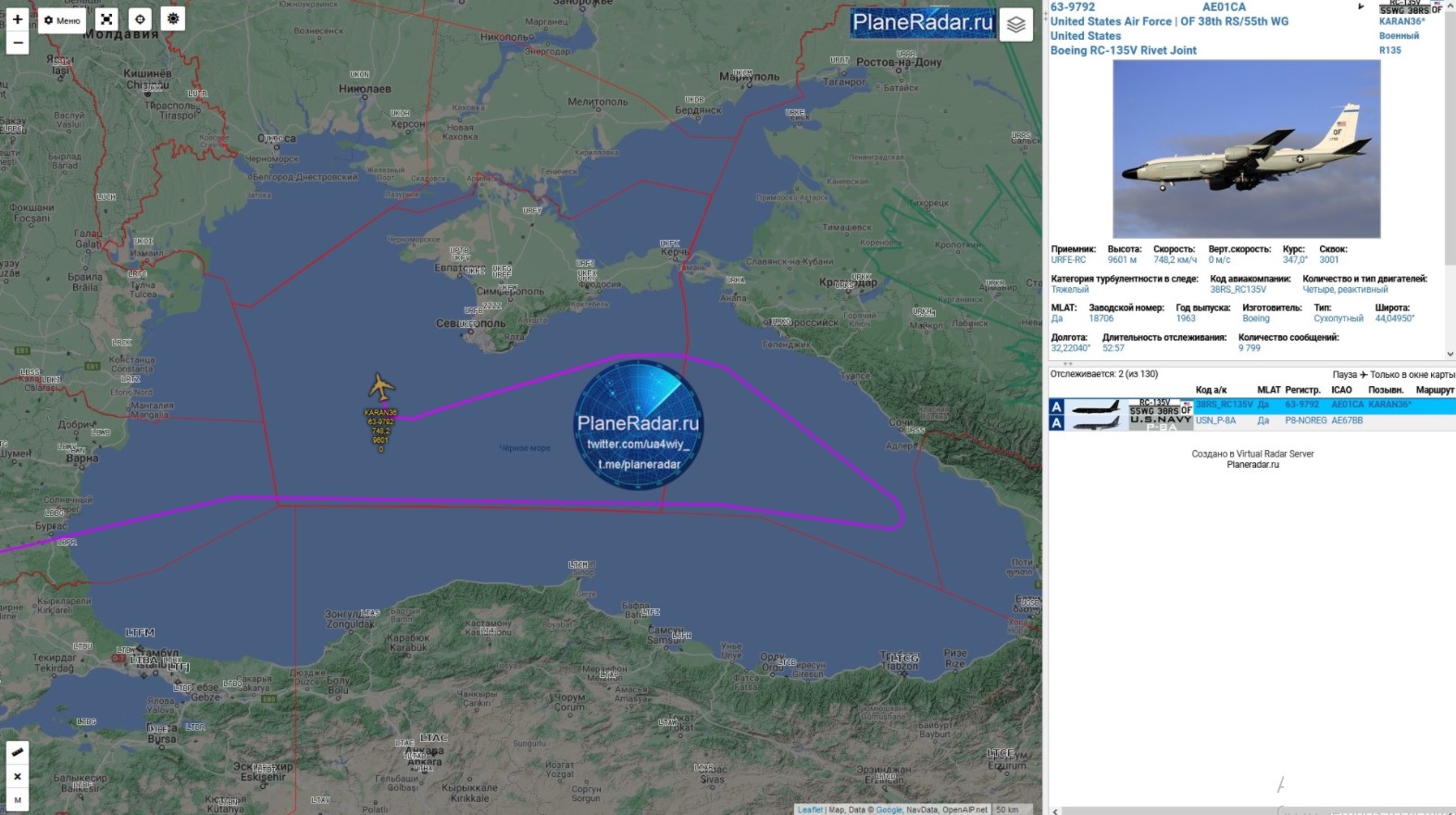Open the Leaflet attribution link
Viewport: 1456px width, 815px height.
(810, 809)
